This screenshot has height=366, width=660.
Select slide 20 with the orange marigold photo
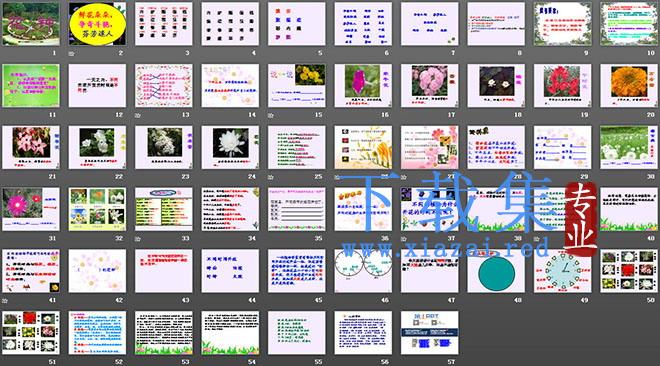(629, 86)
